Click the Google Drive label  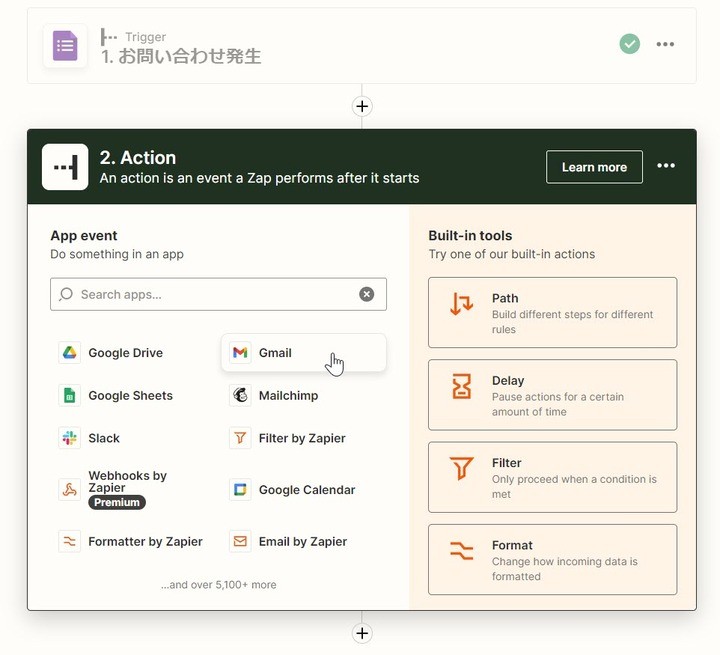[x=125, y=353]
